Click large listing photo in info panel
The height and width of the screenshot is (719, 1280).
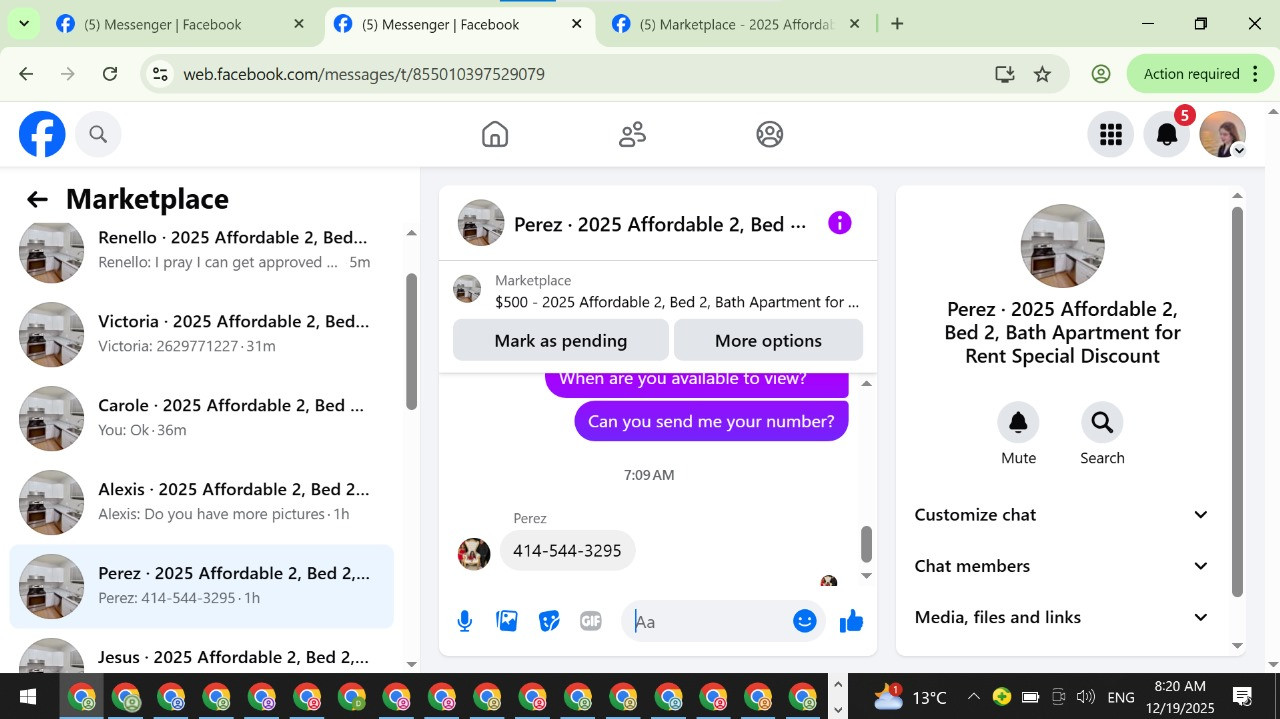[1062, 246]
